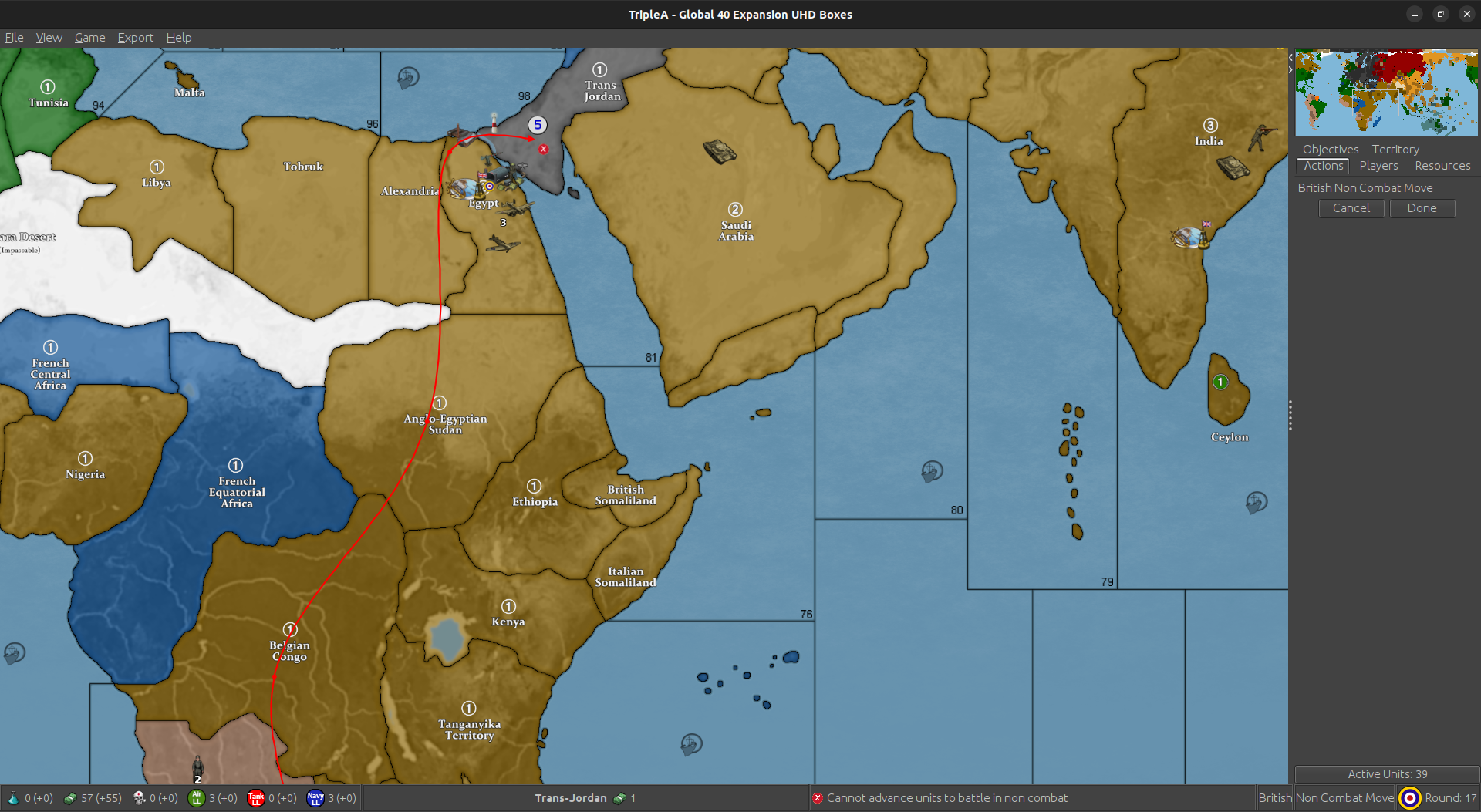Open the File menu
Image resolution: width=1481 pixels, height=812 pixels.
[14, 37]
